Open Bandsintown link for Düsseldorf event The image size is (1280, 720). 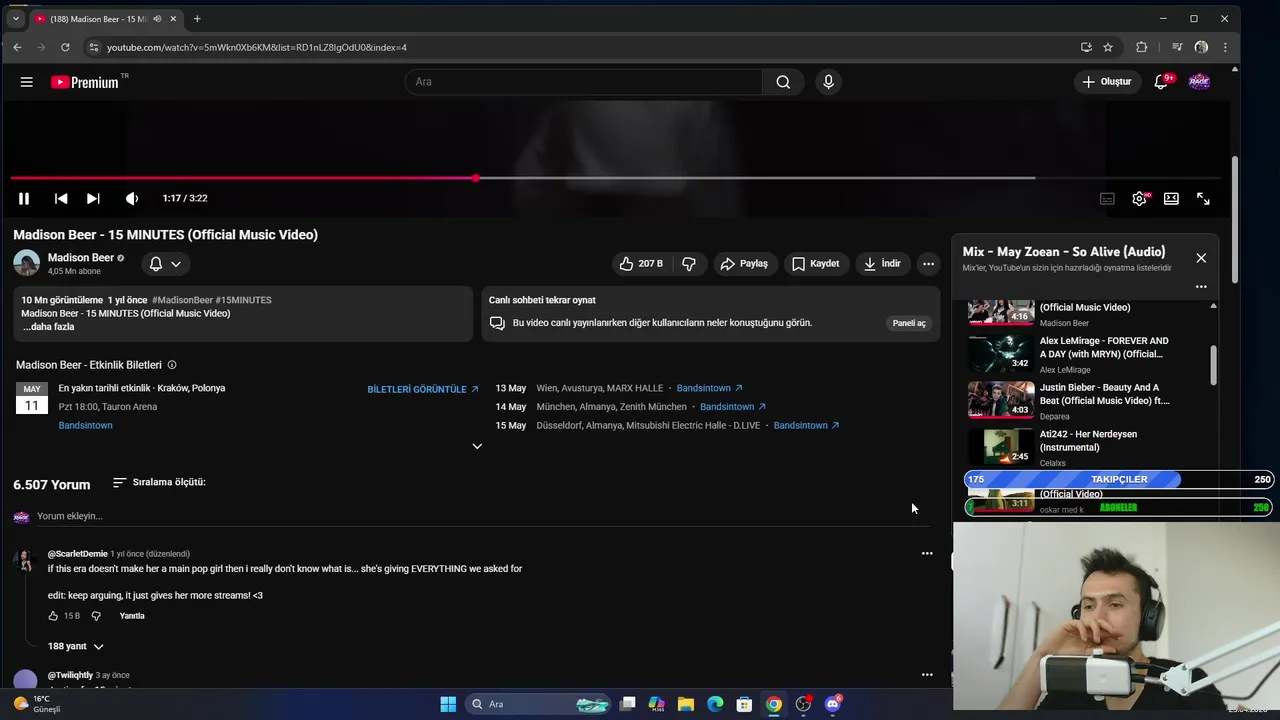[806, 426]
